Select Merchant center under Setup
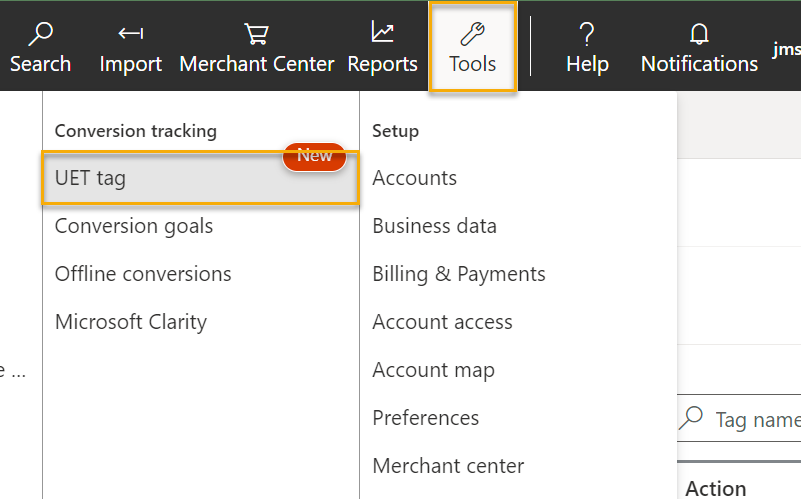 coord(448,466)
